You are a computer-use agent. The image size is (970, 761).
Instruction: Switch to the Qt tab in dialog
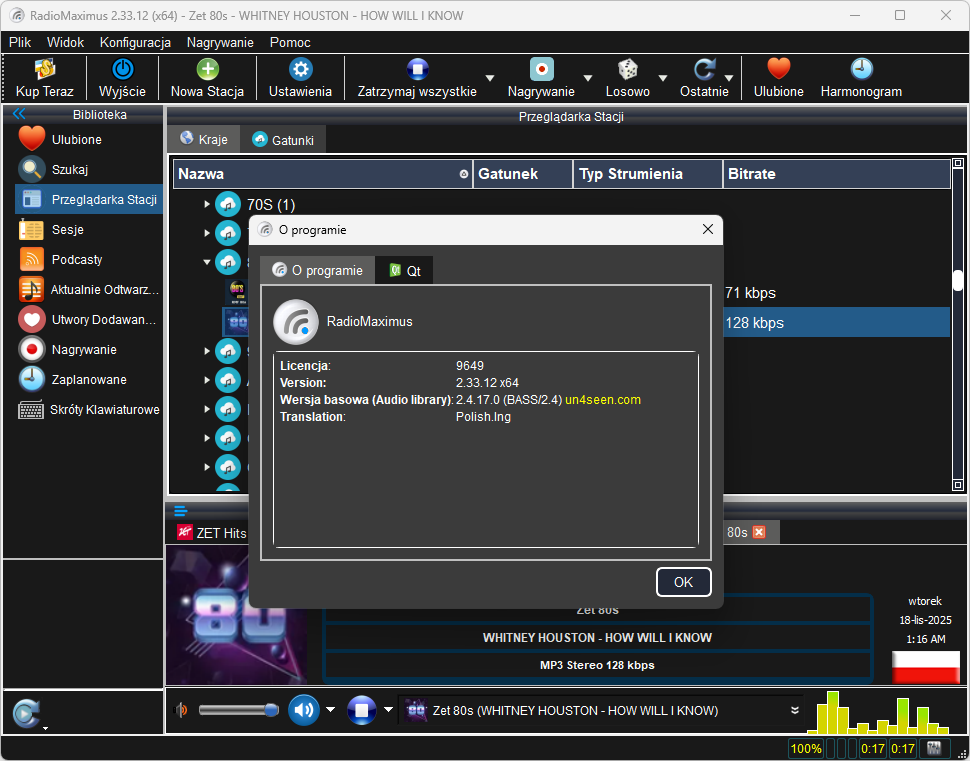[405, 270]
